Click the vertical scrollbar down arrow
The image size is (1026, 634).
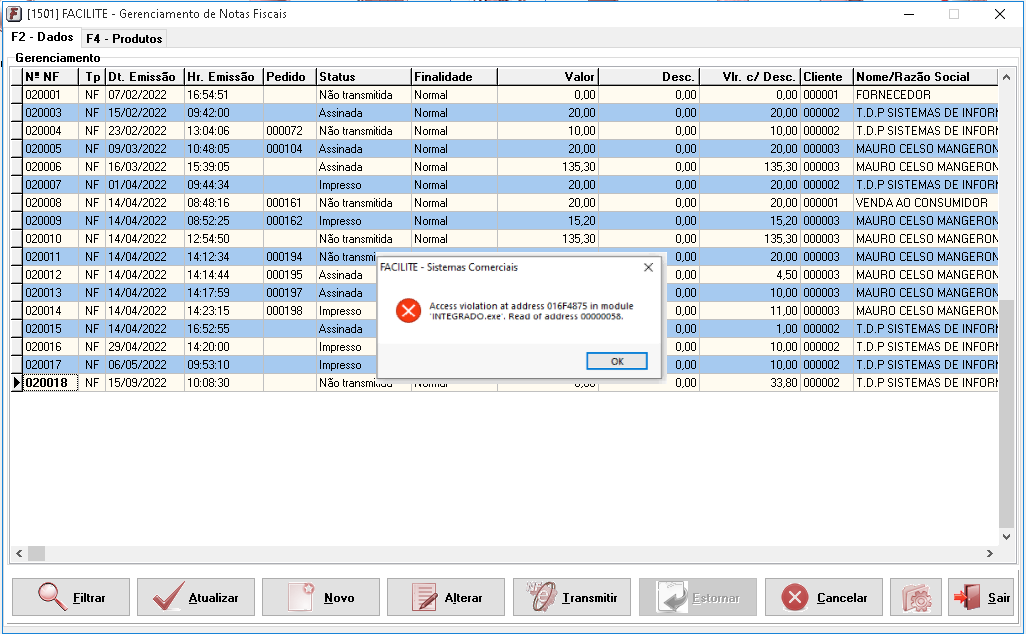(1006, 536)
